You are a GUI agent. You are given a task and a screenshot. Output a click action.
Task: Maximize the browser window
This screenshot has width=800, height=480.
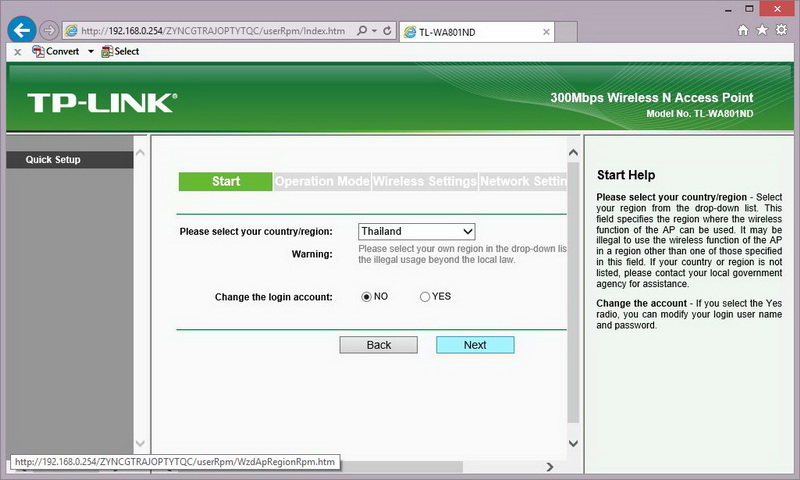pos(749,9)
